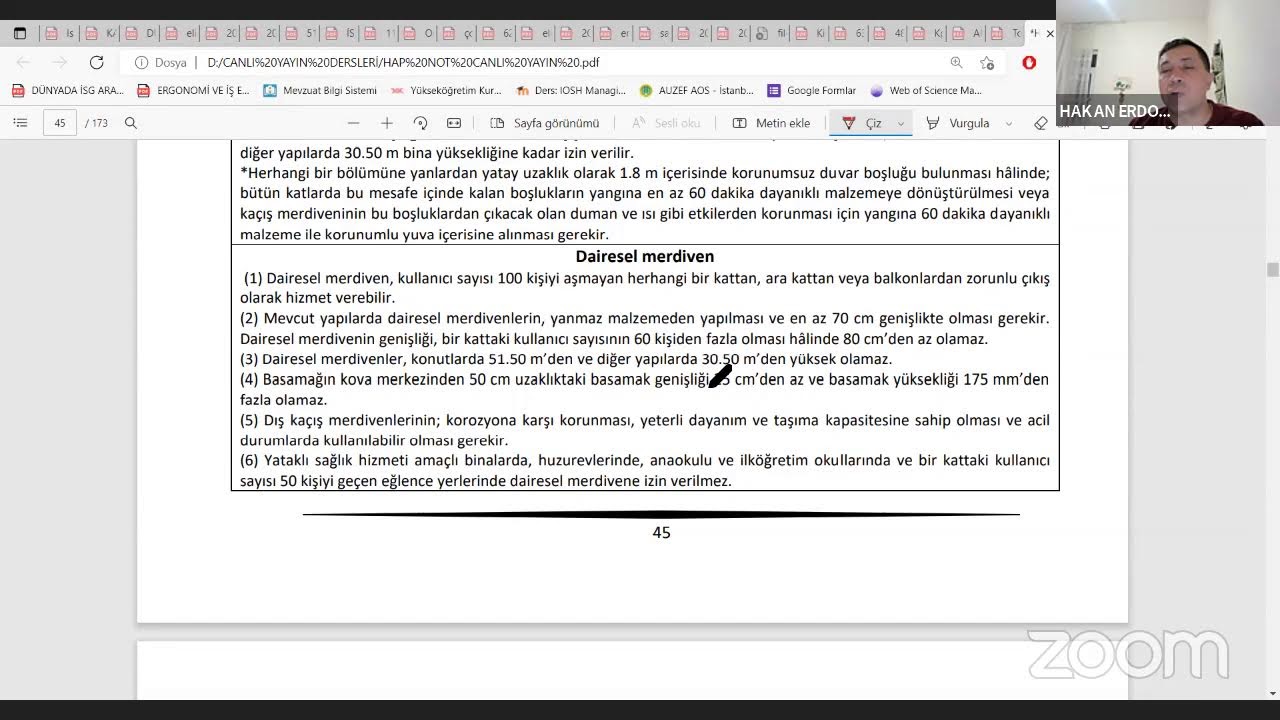
Task: Click the page scrollbar thumb
Action: tap(1272, 269)
